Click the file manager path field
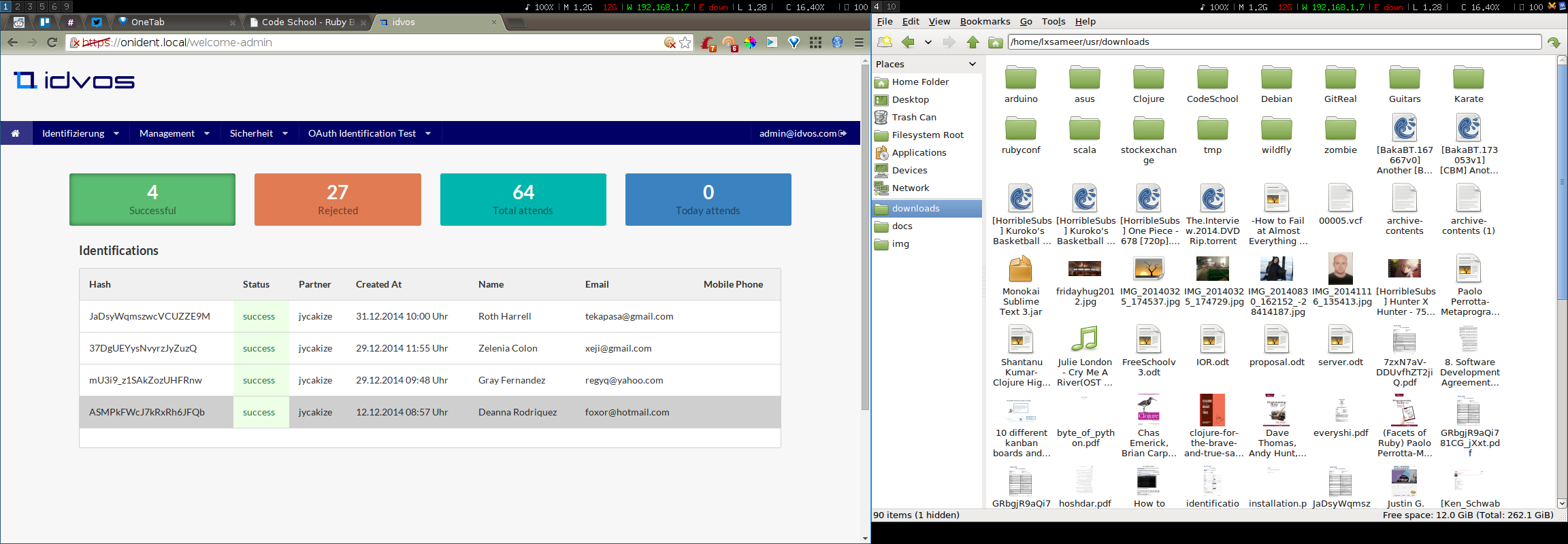The height and width of the screenshot is (544, 1568). tap(1274, 42)
